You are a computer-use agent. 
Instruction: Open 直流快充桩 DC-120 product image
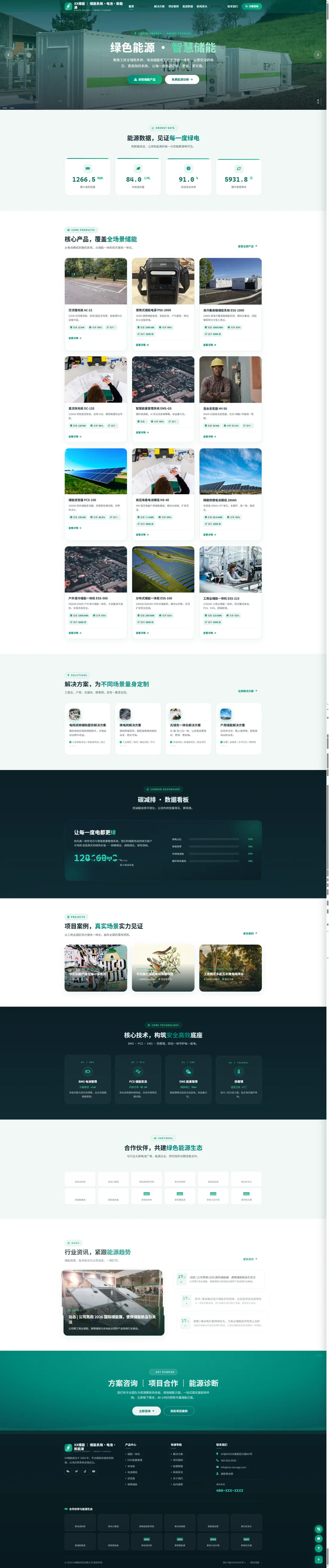coord(96,379)
